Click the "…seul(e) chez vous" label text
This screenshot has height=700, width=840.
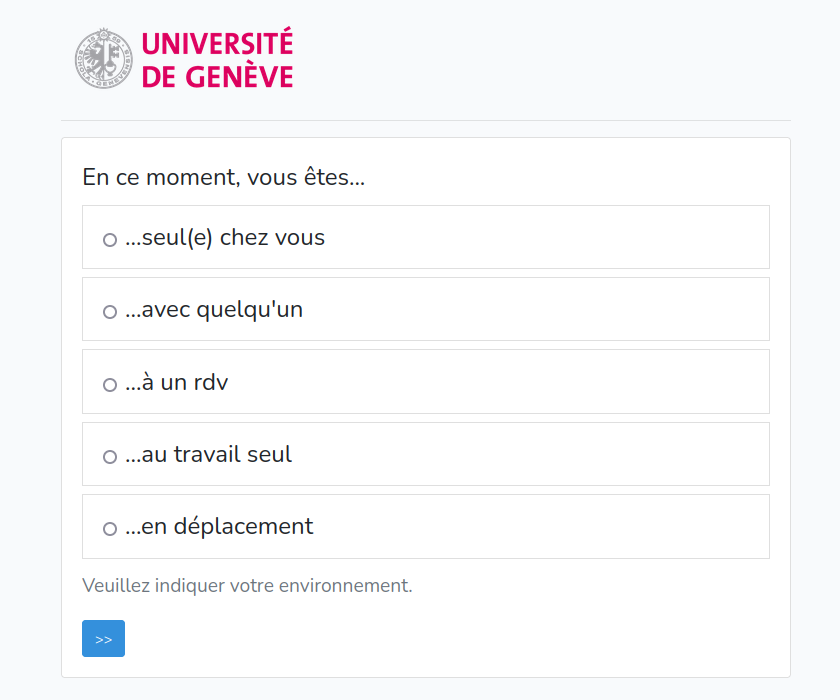coord(225,238)
